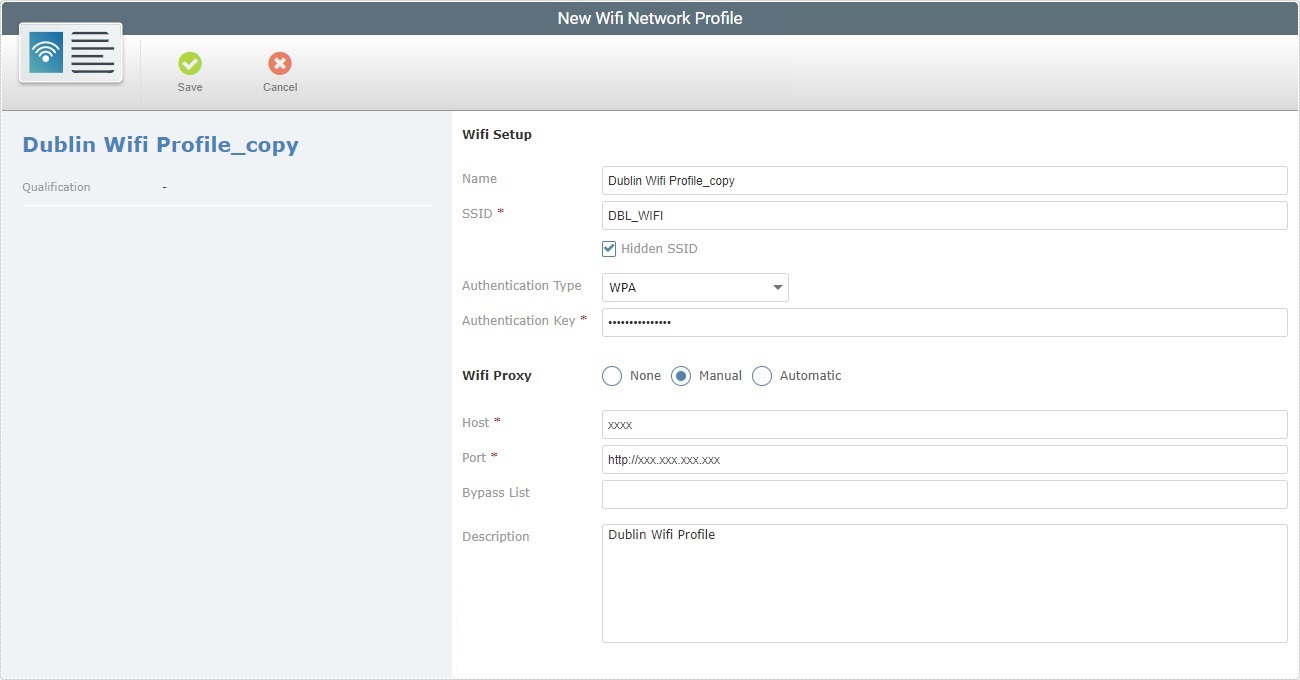
Task: Select the None wifi proxy option
Action: [612, 376]
